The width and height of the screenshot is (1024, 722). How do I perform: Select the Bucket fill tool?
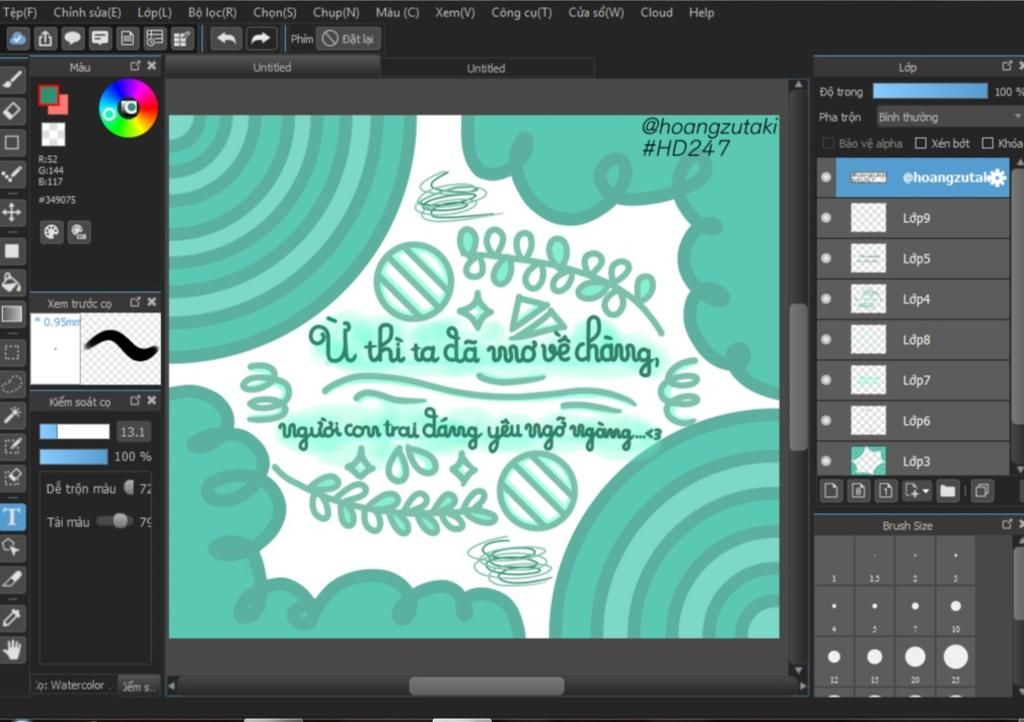[12, 282]
